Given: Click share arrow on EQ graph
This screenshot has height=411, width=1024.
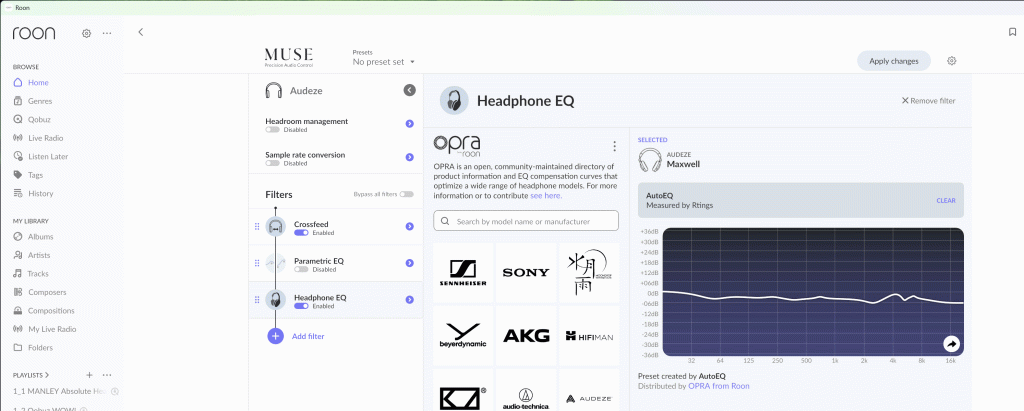Looking at the screenshot, I should click(952, 344).
